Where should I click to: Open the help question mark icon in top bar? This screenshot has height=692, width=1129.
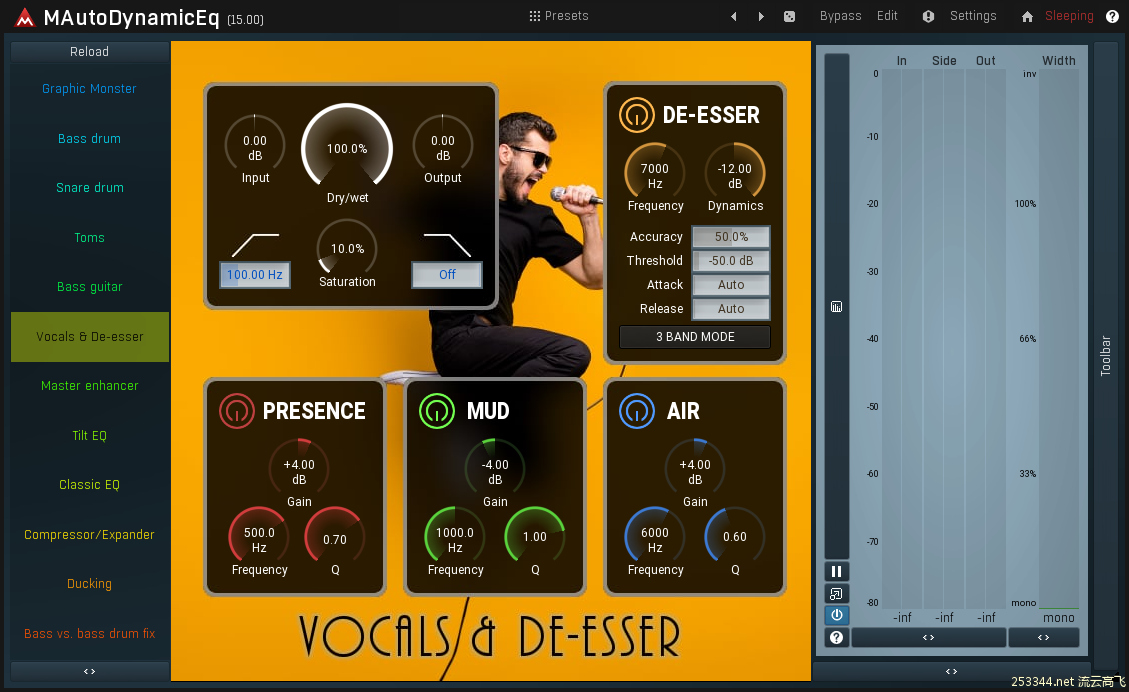pos(1112,17)
